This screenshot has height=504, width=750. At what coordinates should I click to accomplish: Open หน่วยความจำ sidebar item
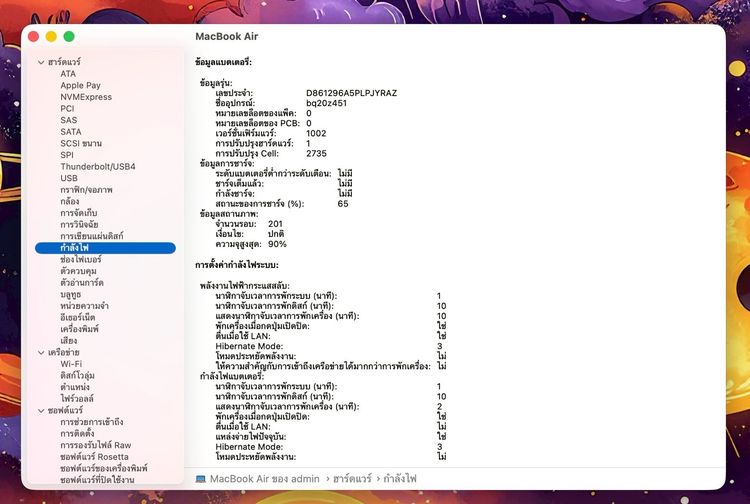click(x=85, y=306)
